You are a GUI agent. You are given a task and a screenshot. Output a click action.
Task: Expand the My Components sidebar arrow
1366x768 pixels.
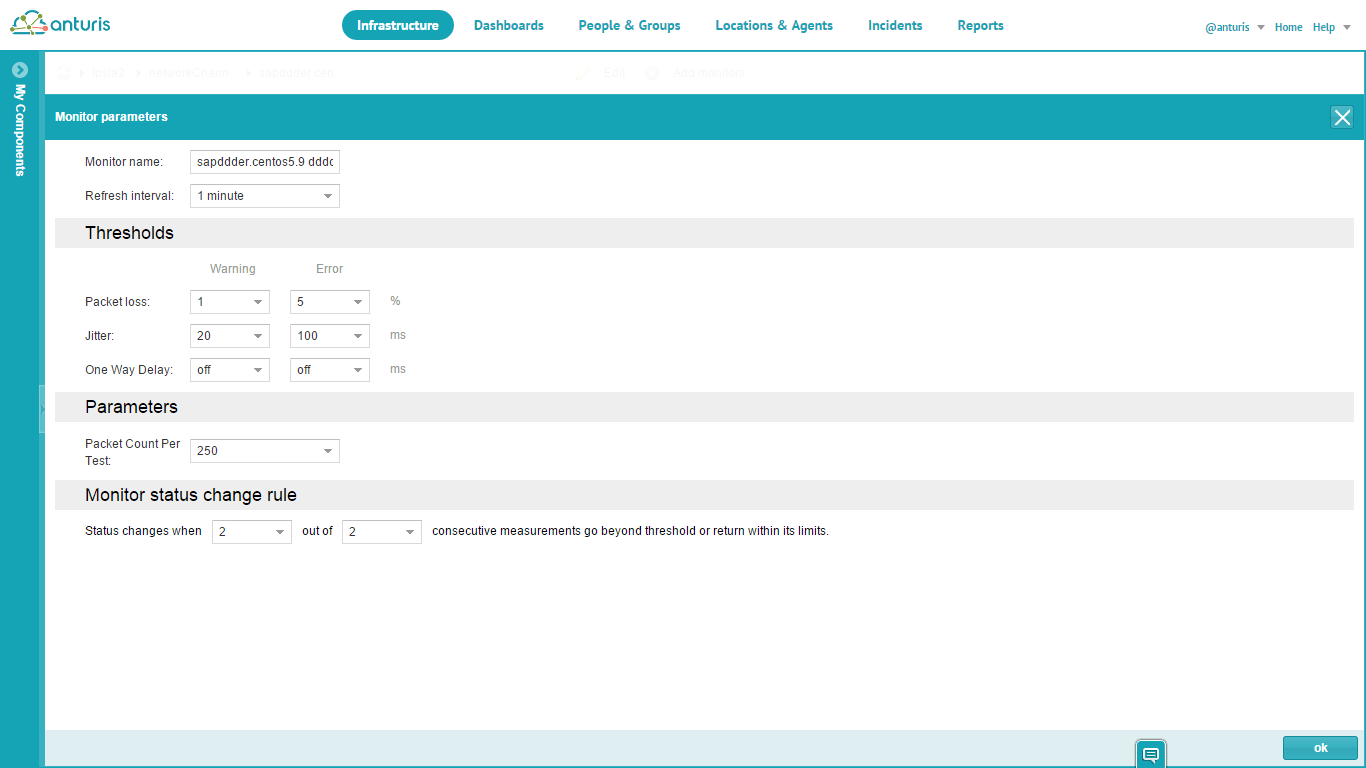(19, 70)
